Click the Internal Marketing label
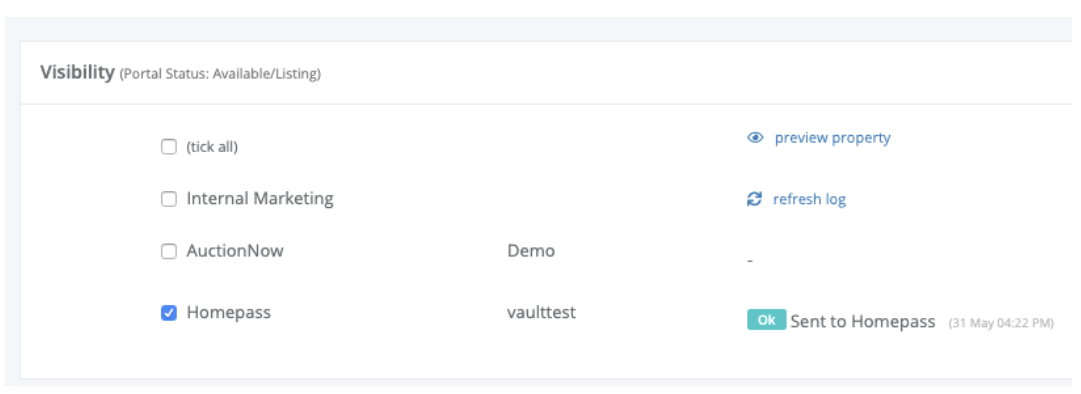The width and height of the screenshot is (1081, 394). coord(260,199)
